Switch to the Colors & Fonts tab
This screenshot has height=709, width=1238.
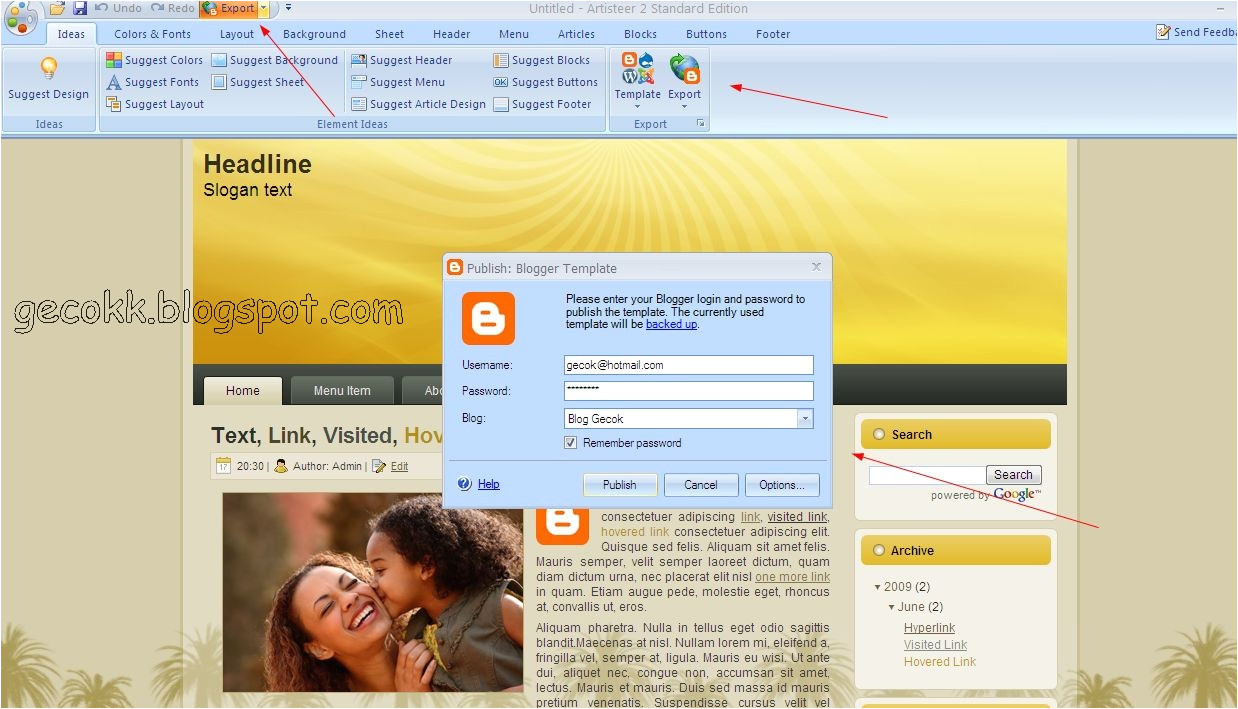tap(152, 34)
